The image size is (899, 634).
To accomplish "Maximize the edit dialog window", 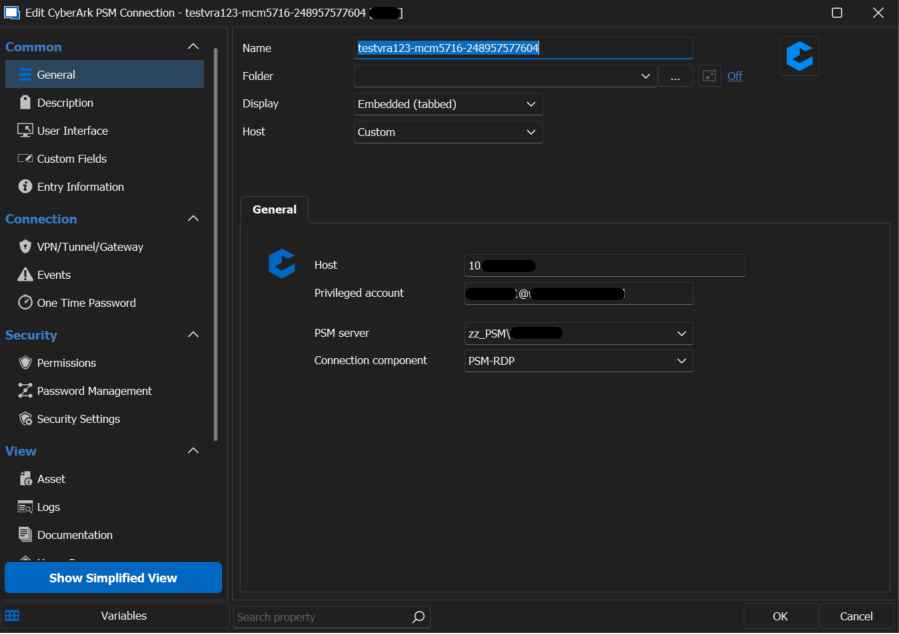I will coord(837,13).
